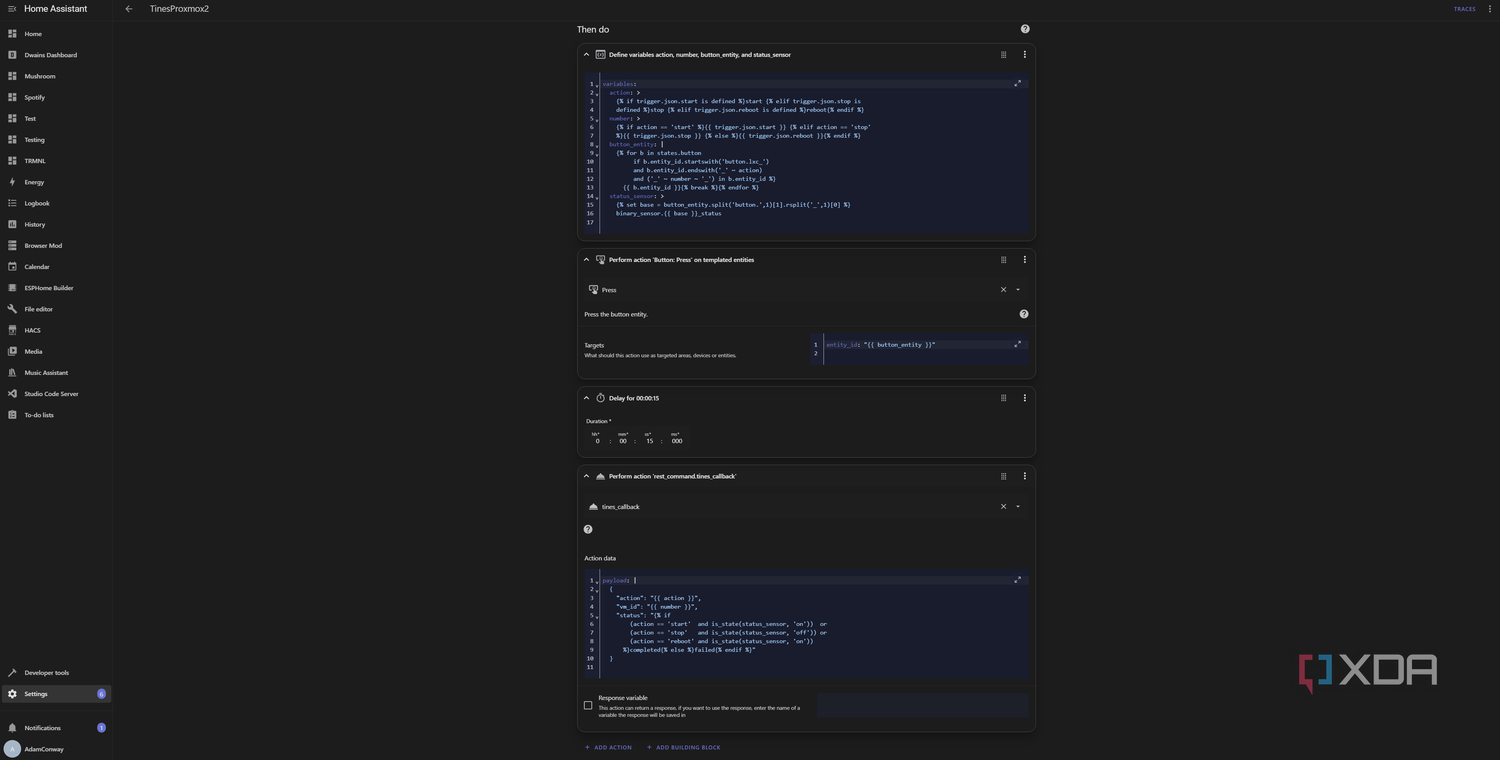
Task: Open the Calendar panel
Action: (56, 267)
